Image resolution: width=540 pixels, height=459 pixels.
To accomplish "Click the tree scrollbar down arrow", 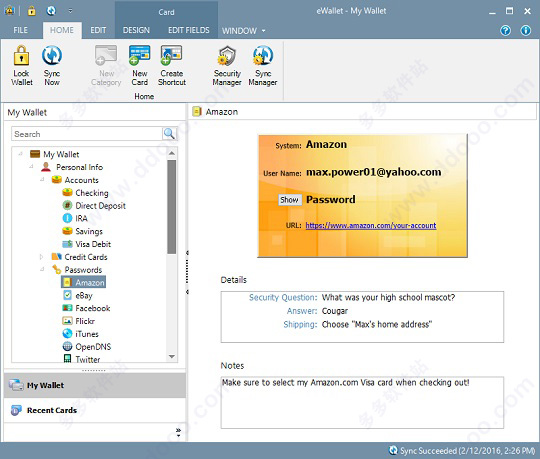I will (172, 357).
